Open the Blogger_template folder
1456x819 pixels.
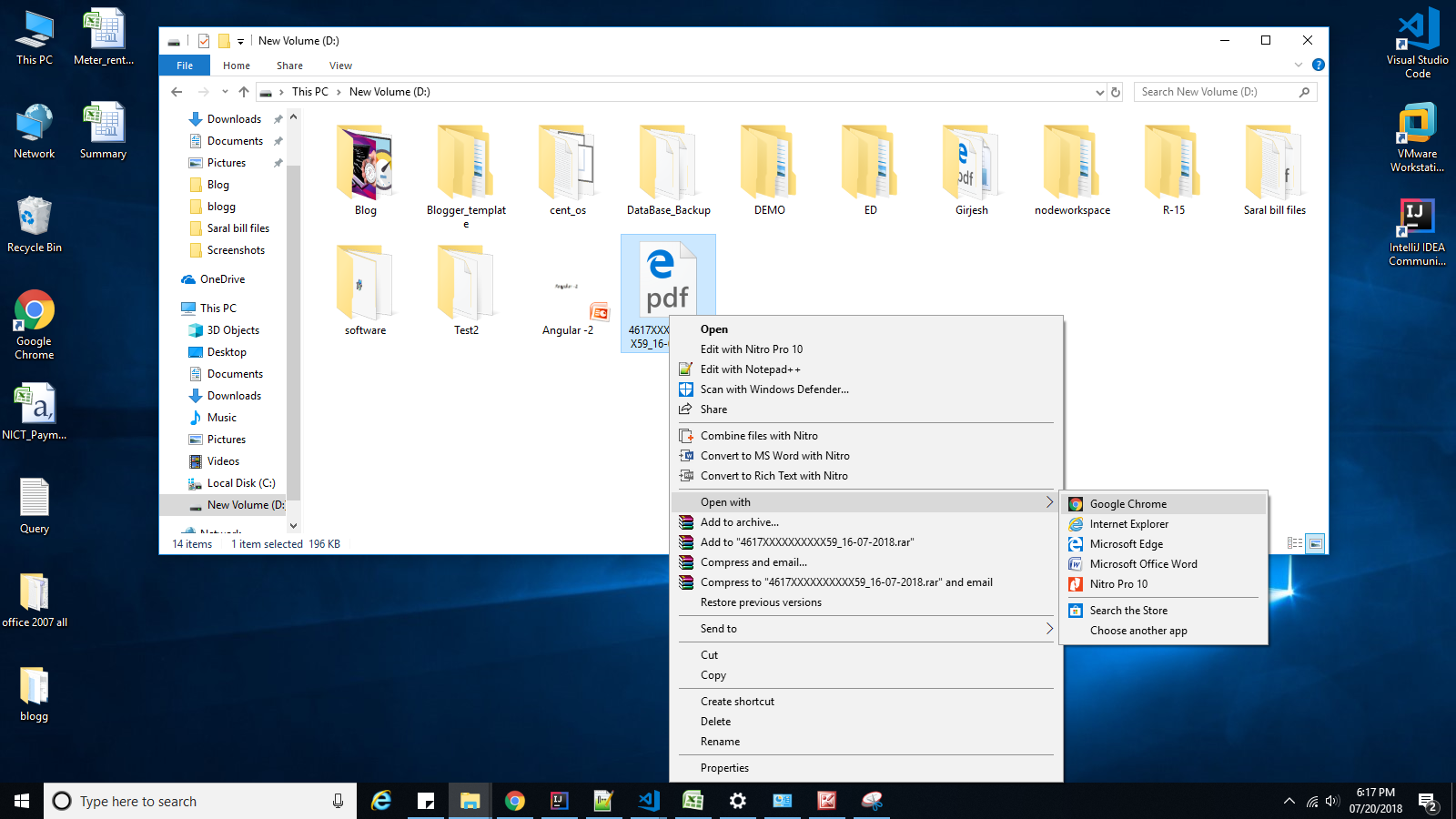pos(466,177)
